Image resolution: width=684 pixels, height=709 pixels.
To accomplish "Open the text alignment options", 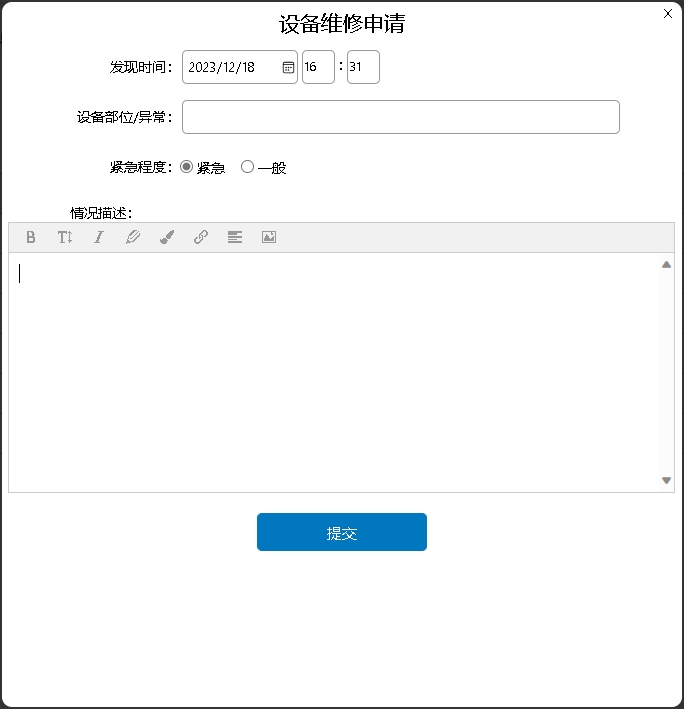I will tap(235, 237).
